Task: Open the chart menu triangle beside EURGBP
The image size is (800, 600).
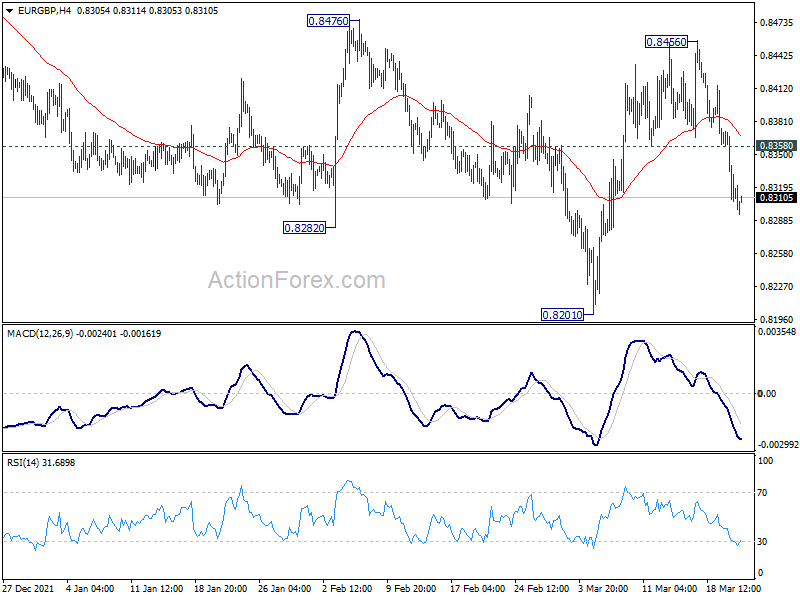Action: [x=10, y=11]
